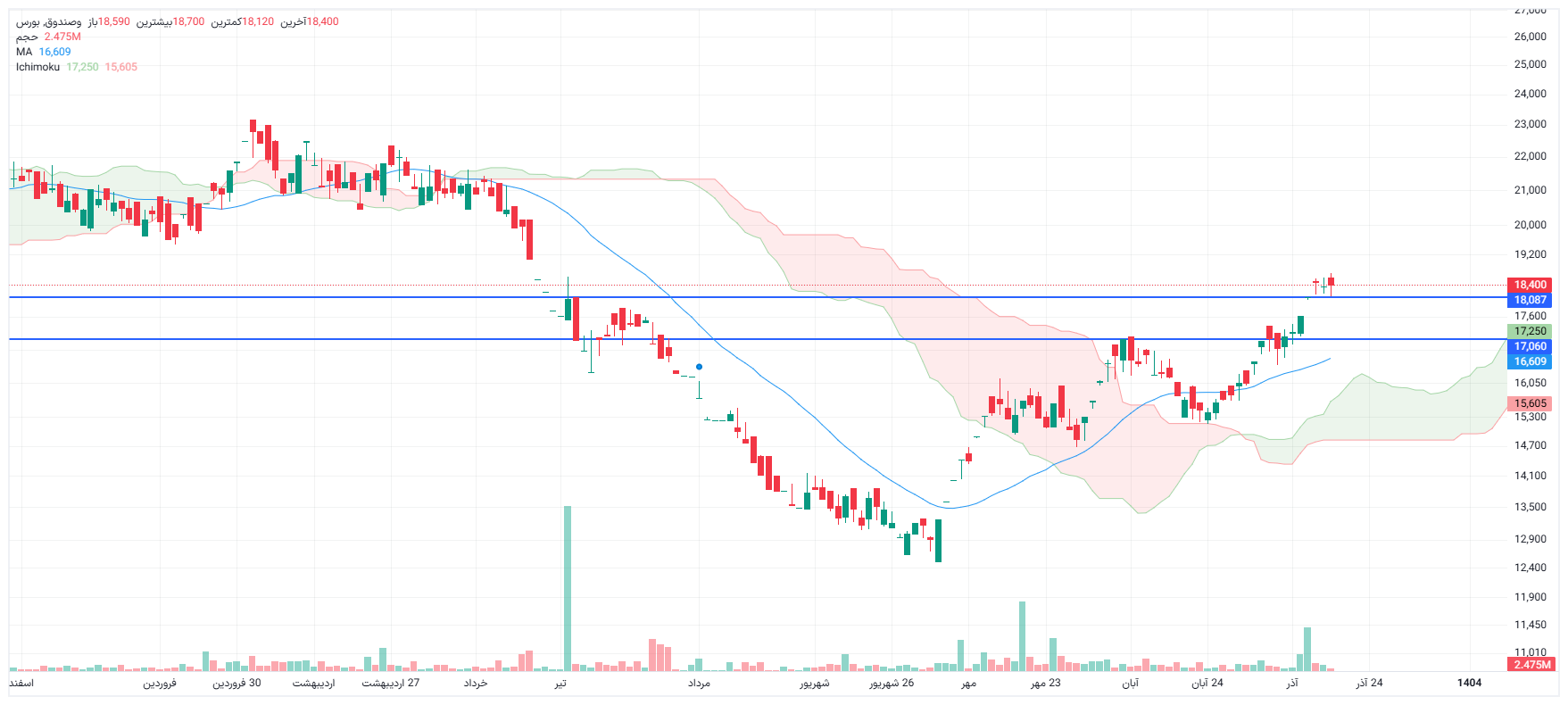Viewport: 1568px width, 705px height.
Task: Click the green 17,250 Ichimoku price tag
Action: [x=1530, y=331]
